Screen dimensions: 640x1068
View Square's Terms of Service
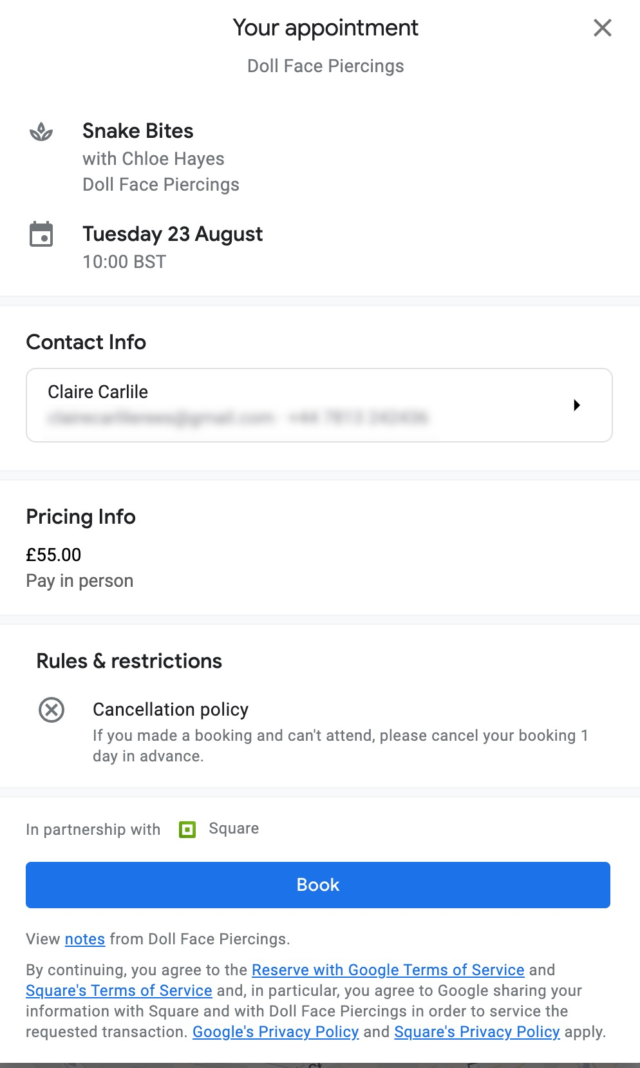click(x=119, y=990)
